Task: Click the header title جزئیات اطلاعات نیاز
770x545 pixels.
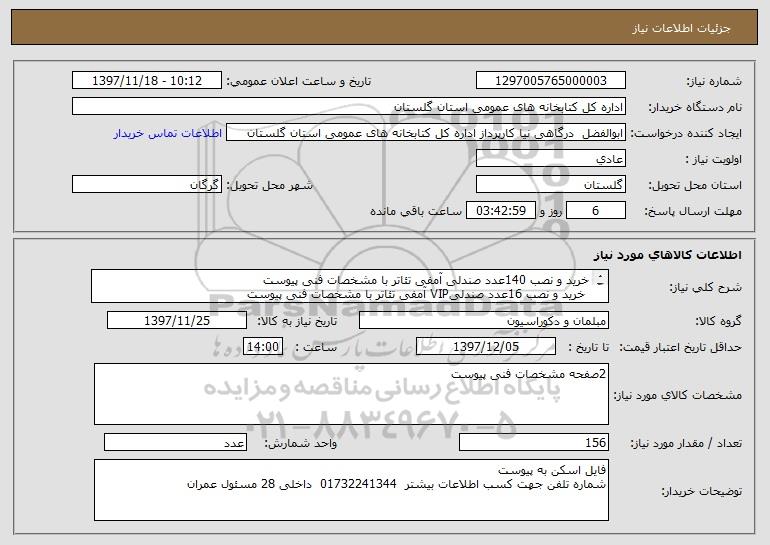Action: tap(681, 28)
